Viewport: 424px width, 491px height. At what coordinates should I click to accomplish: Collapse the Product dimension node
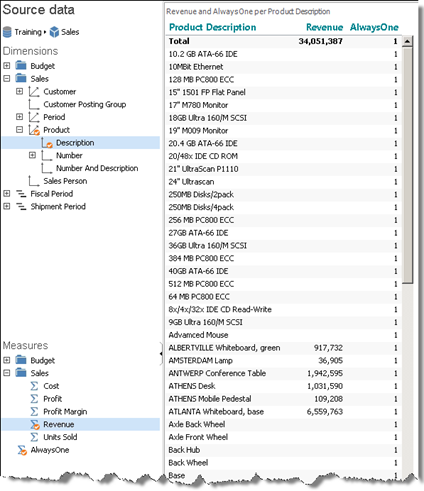coord(20,130)
